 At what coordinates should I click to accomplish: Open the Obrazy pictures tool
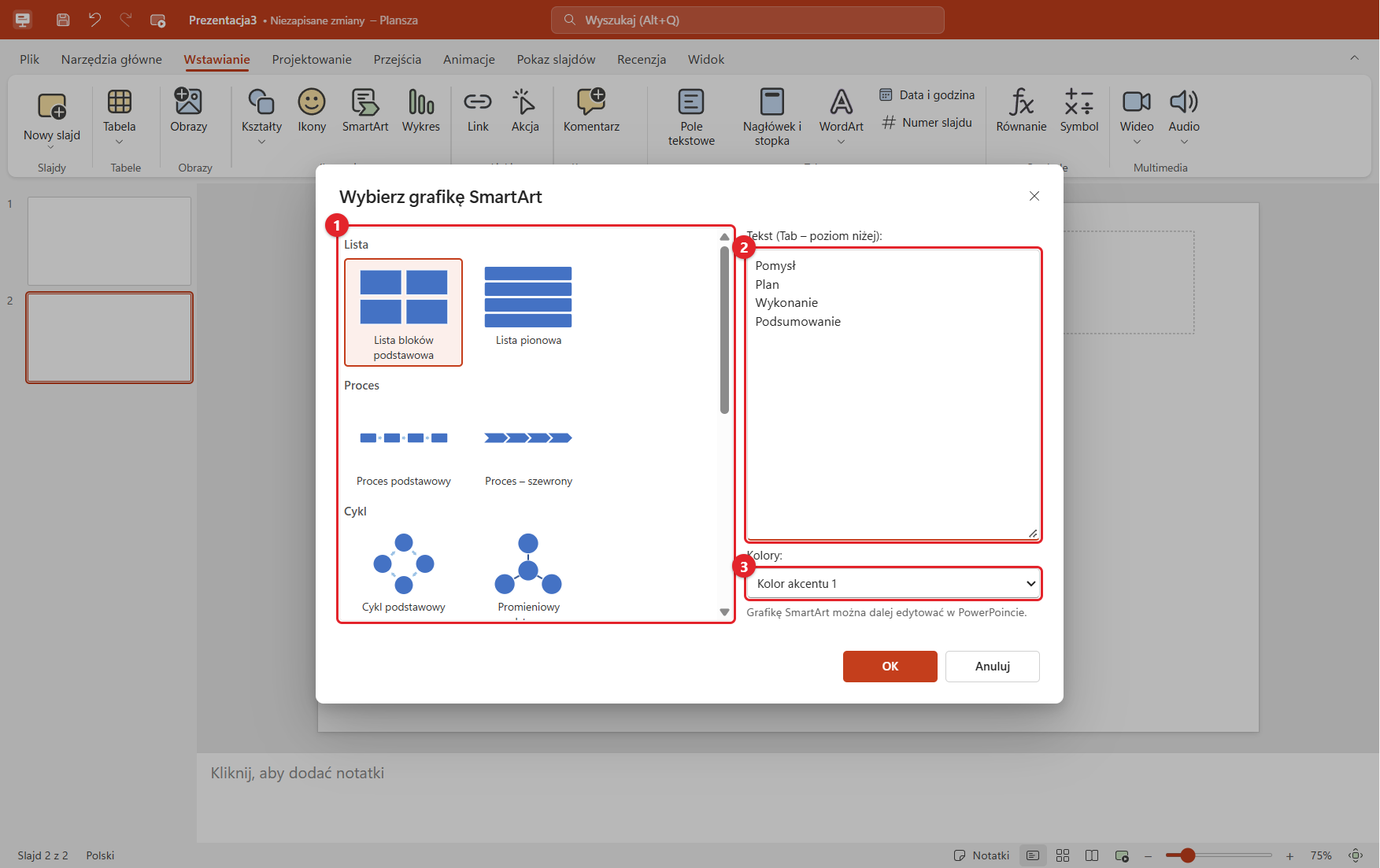coord(189,111)
